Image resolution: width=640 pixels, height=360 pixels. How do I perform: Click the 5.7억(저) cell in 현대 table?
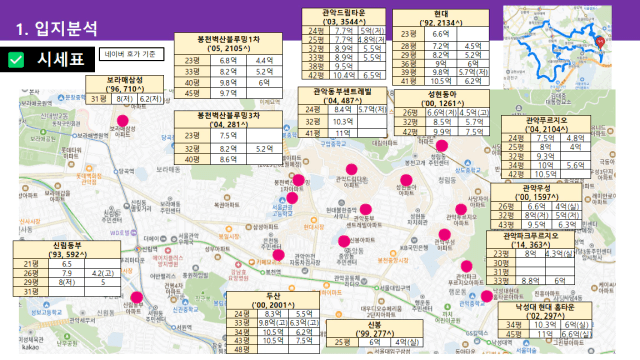(473, 72)
